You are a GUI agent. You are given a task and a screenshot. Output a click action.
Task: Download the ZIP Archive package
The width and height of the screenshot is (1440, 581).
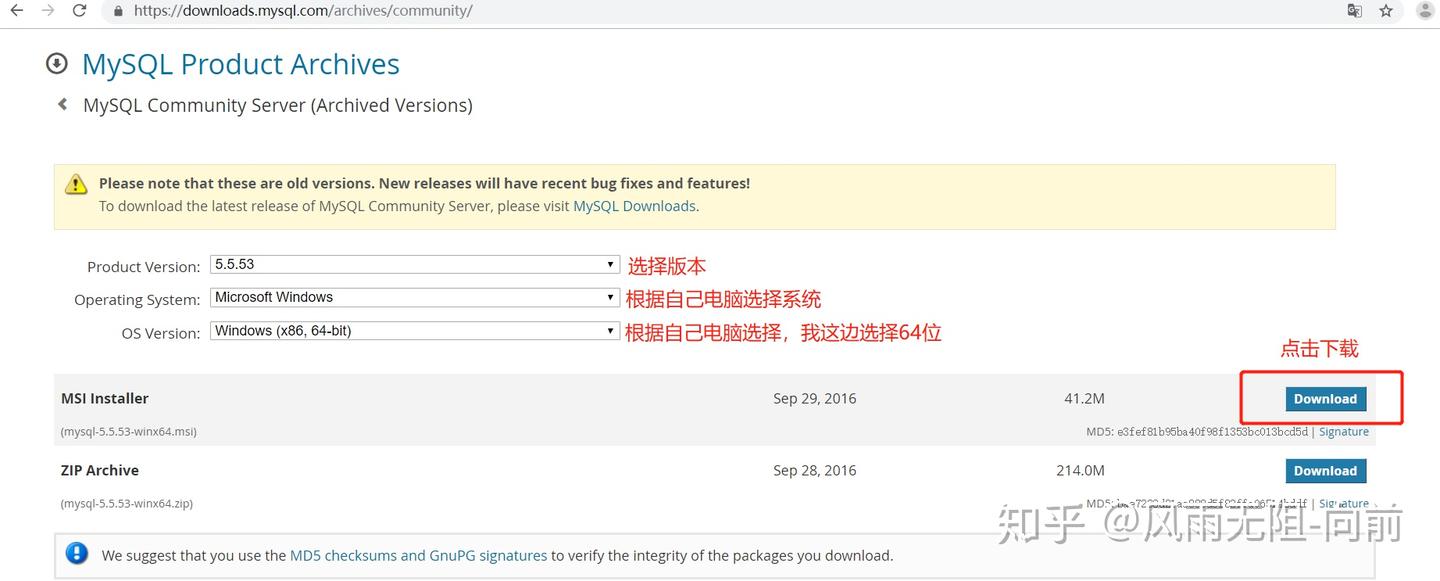1326,470
